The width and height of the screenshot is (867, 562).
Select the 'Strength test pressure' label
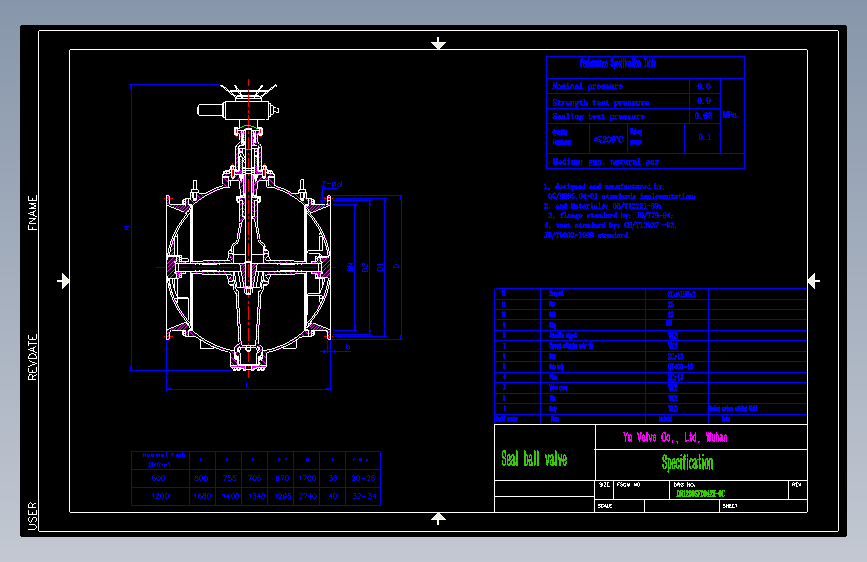[600, 102]
